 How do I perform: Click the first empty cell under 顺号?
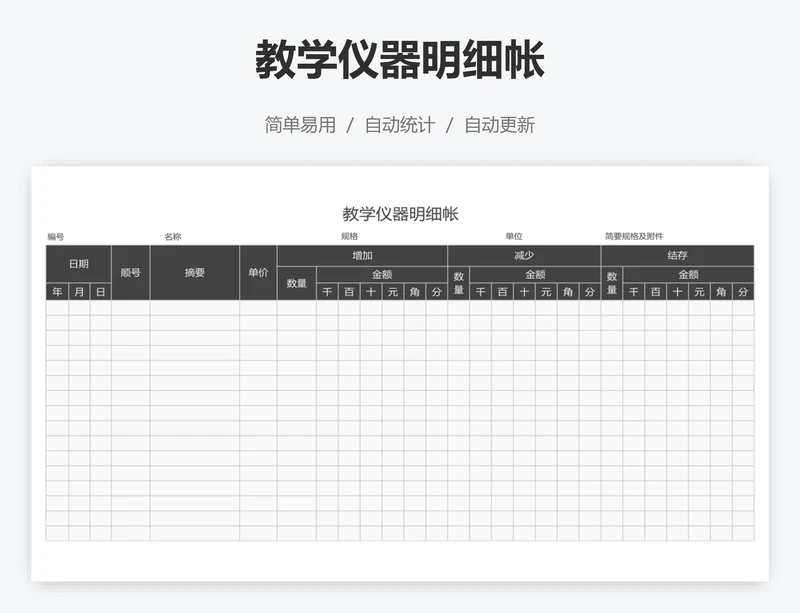[131, 308]
